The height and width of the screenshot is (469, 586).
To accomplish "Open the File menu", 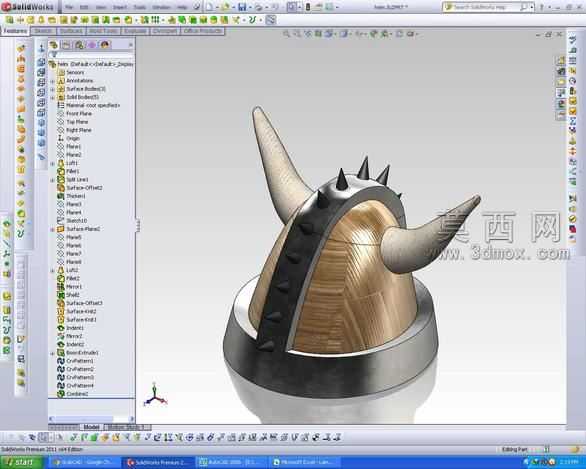I will point(69,7).
